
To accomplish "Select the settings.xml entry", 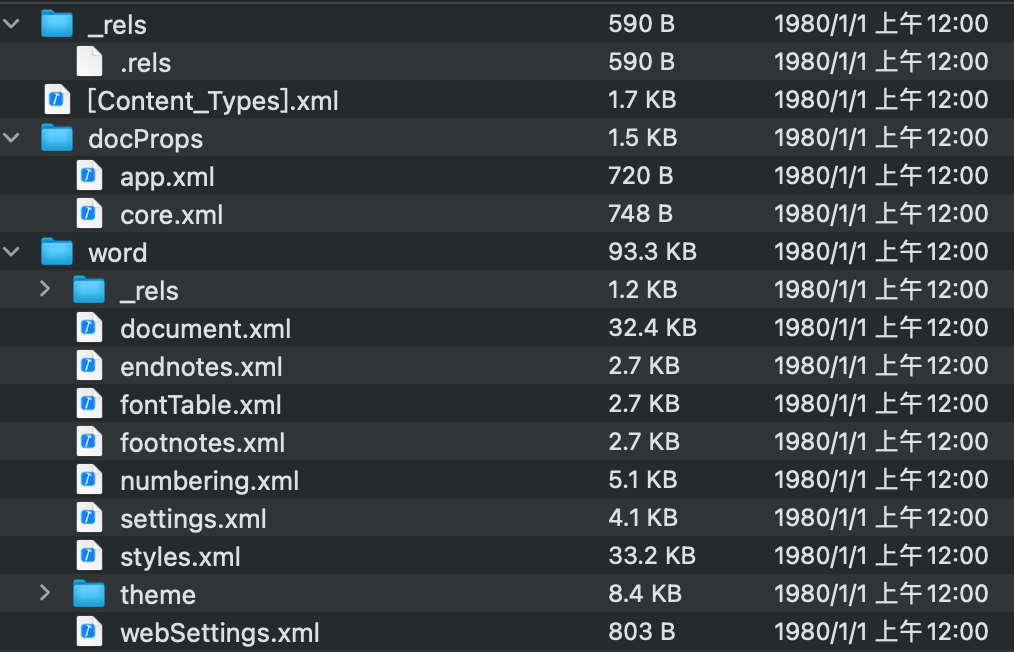I will pyautogui.click(x=193, y=519).
